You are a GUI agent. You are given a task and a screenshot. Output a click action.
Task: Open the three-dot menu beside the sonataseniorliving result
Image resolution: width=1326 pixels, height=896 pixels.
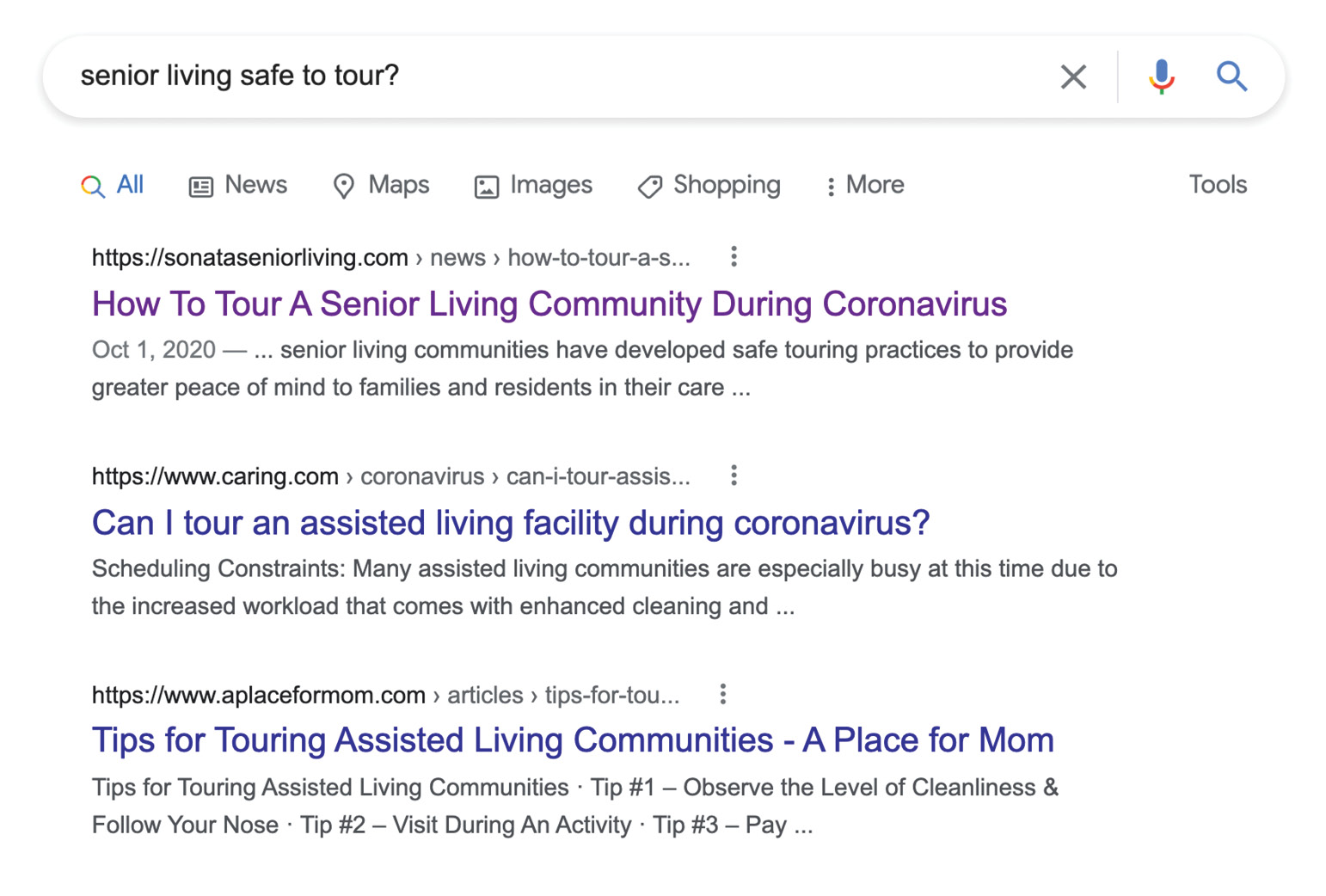pos(734,256)
